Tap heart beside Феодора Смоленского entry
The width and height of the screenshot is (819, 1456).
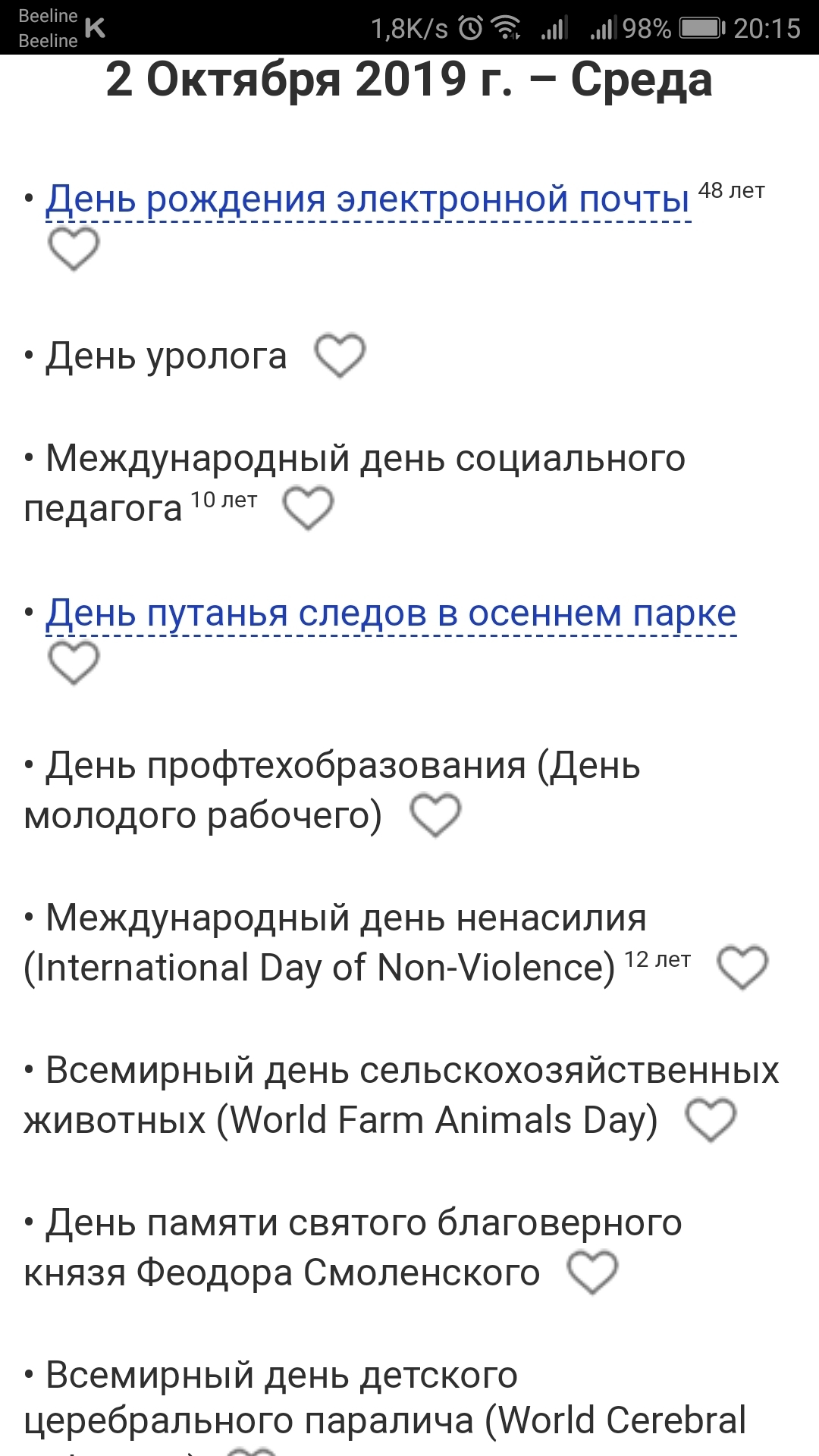point(593,1272)
